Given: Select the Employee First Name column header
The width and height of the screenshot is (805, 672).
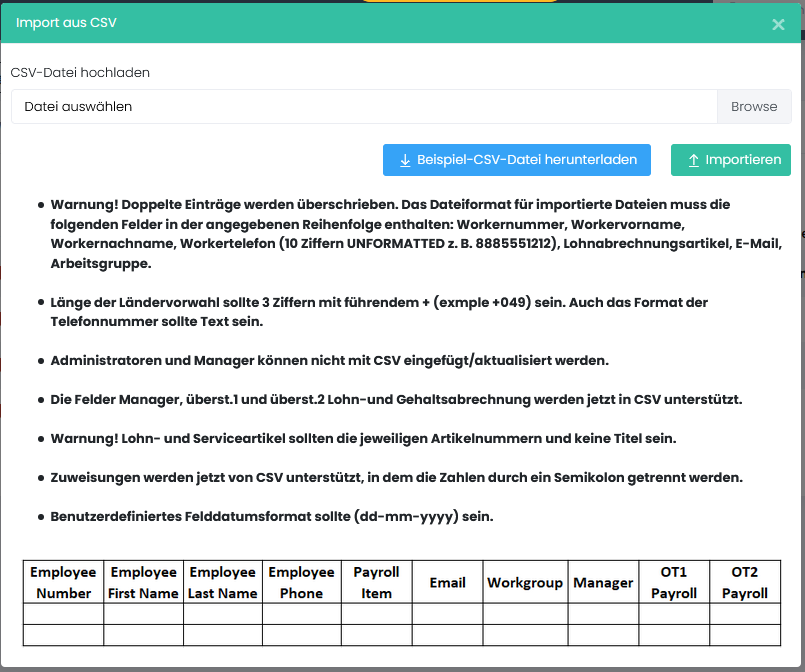Looking at the screenshot, I should click(143, 582).
